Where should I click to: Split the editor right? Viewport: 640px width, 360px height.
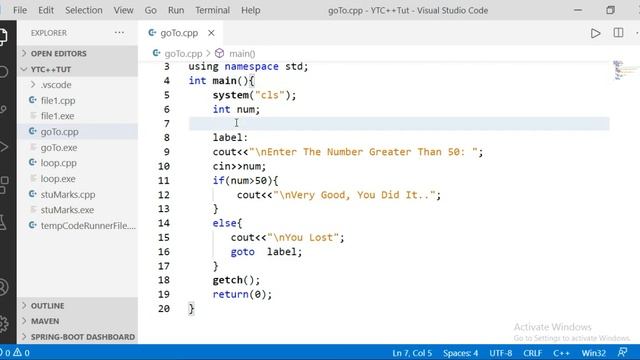618,33
